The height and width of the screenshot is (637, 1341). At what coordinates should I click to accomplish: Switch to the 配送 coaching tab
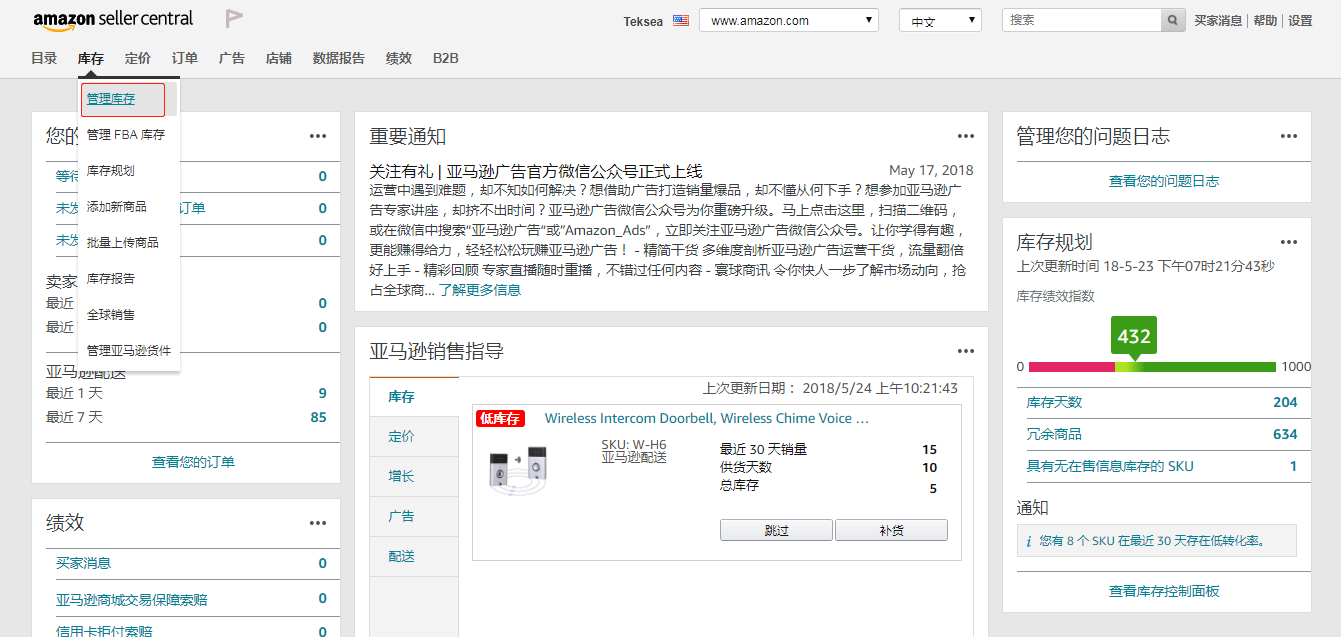coord(414,557)
